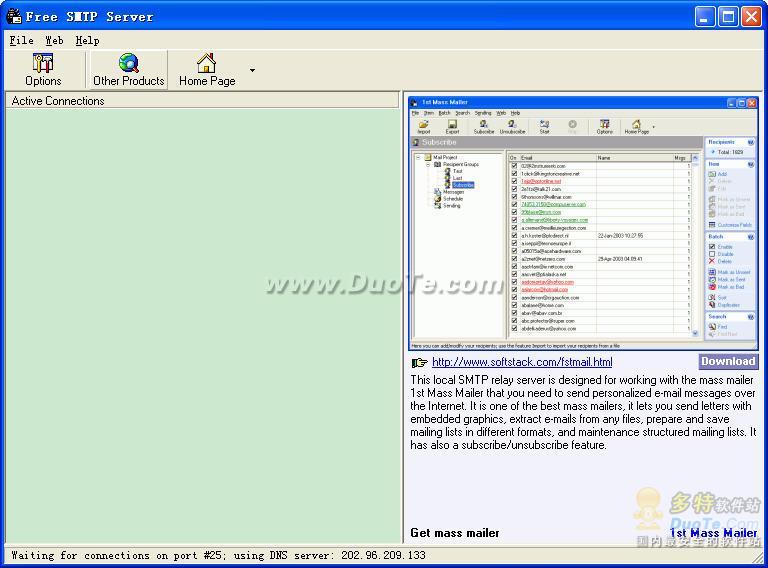
Task: Click the status bar 'Waiting for connections' text
Action: pyautogui.click(x=218, y=555)
